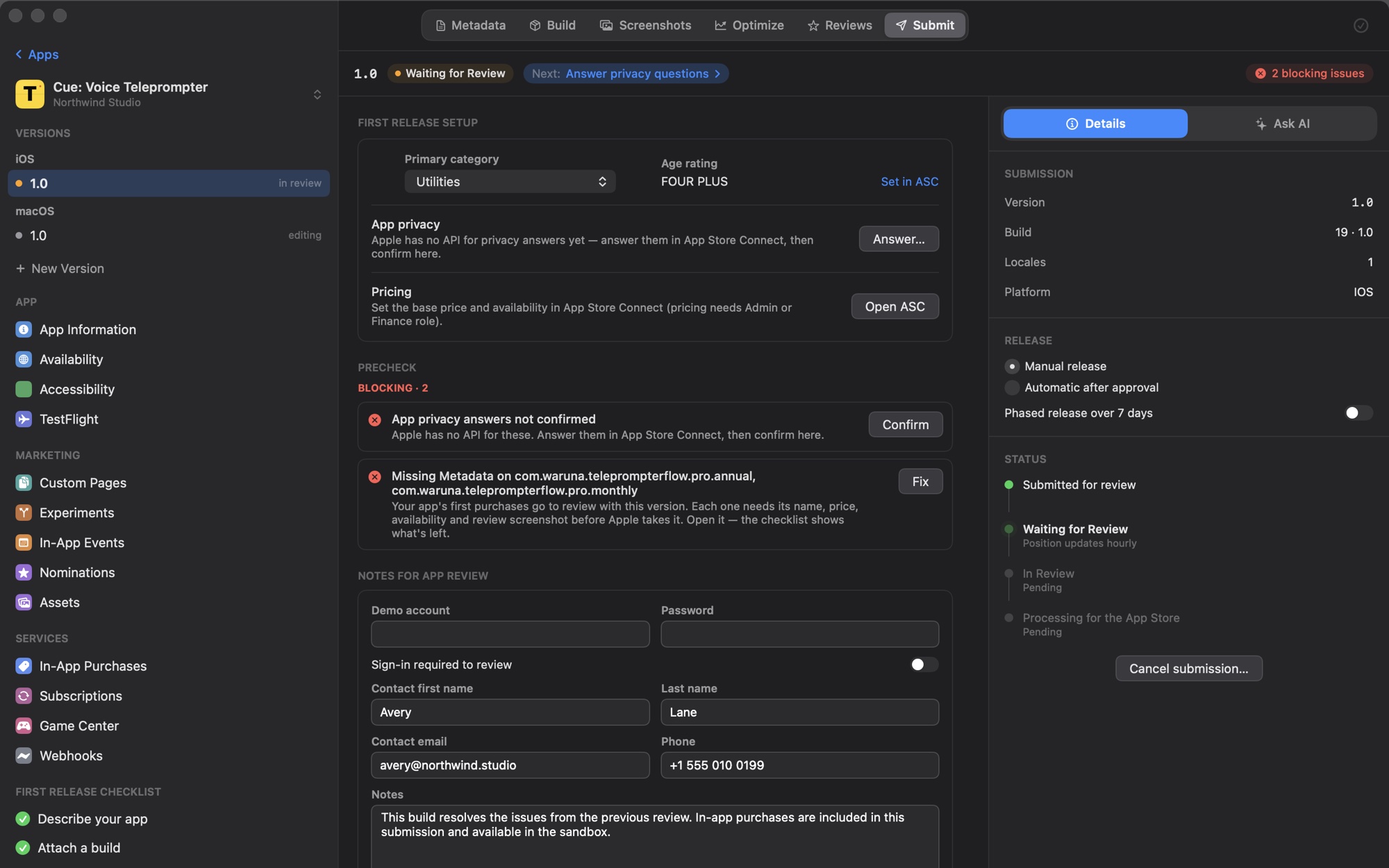The width and height of the screenshot is (1389, 868).
Task: Open the Nominations star icon
Action: tap(24, 572)
